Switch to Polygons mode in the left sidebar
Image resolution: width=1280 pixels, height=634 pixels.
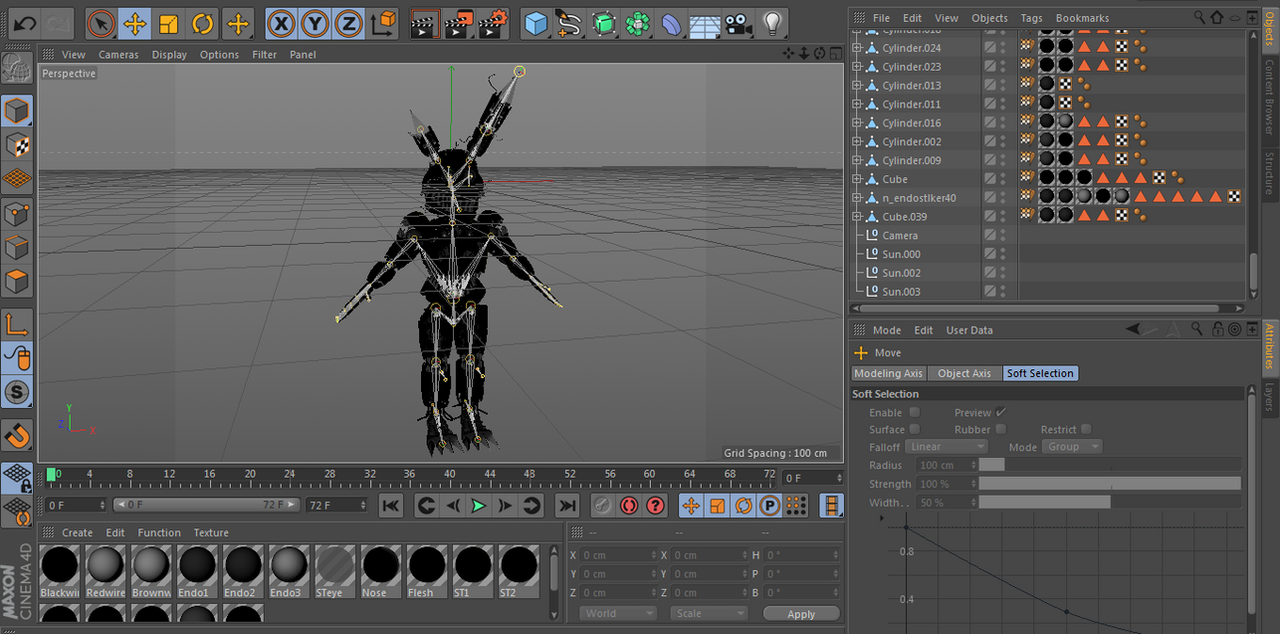17,281
